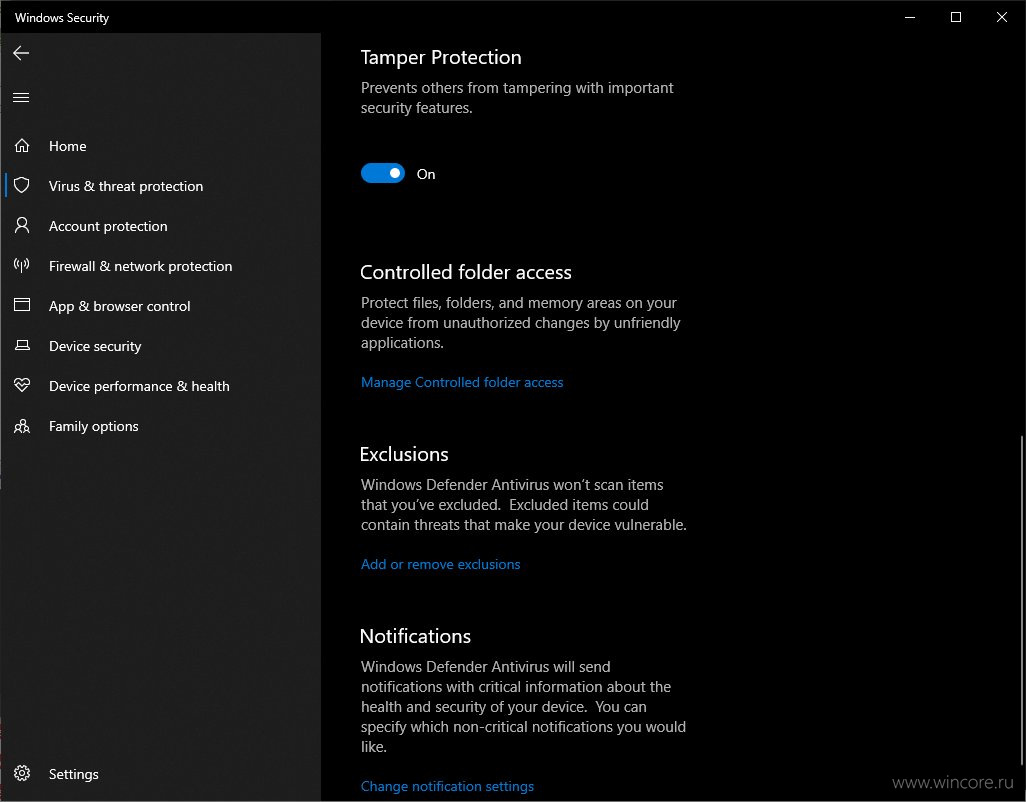Click the laptop icon for Device security
1026x802 pixels.
tap(22, 345)
